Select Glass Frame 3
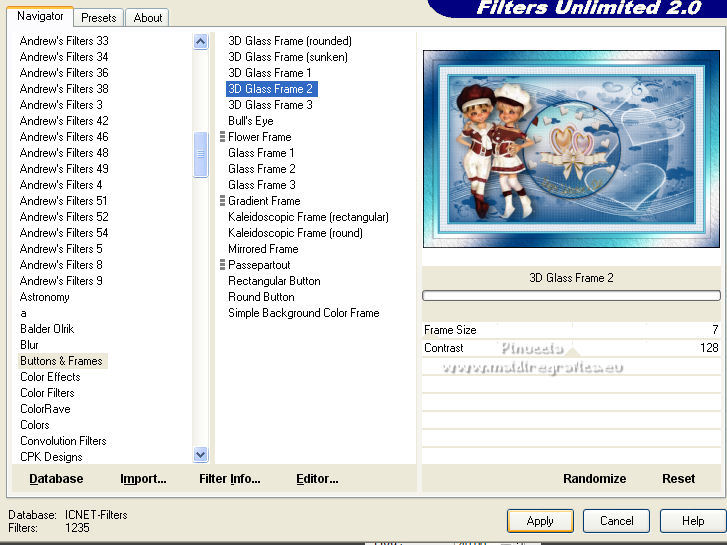Image resolution: width=727 pixels, height=545 pixels. pos(261,185)
